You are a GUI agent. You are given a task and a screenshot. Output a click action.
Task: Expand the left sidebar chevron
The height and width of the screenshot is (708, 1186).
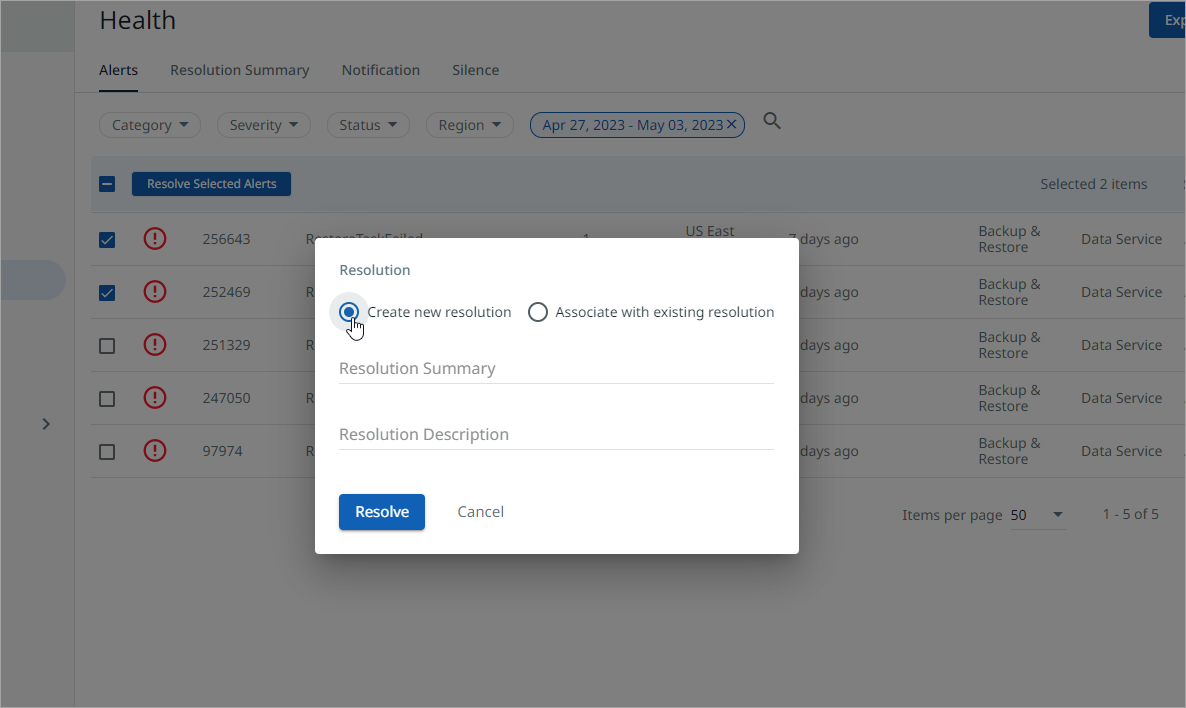(x=46, y=424)
